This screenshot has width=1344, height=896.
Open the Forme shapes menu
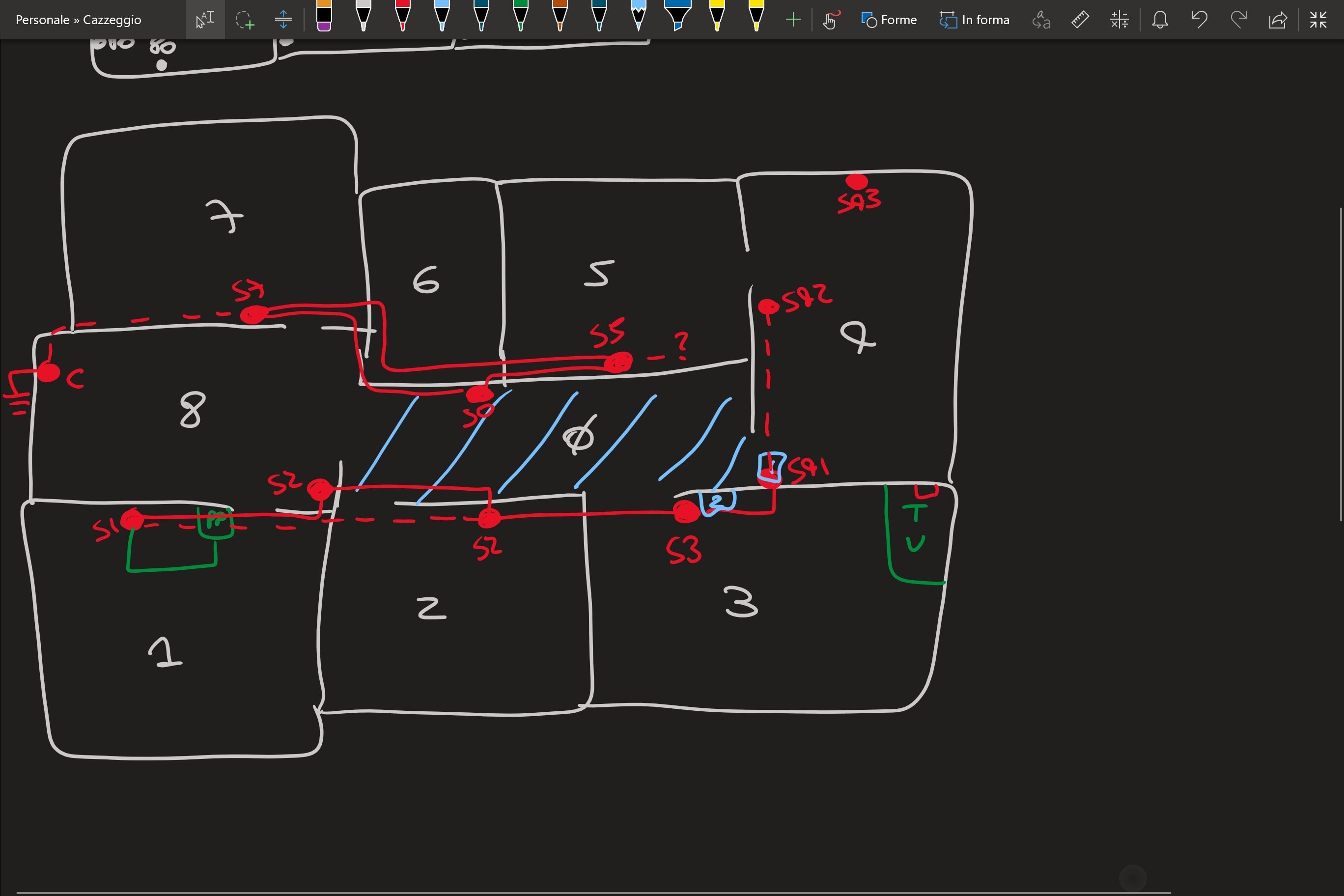click(x=889, y=20)
